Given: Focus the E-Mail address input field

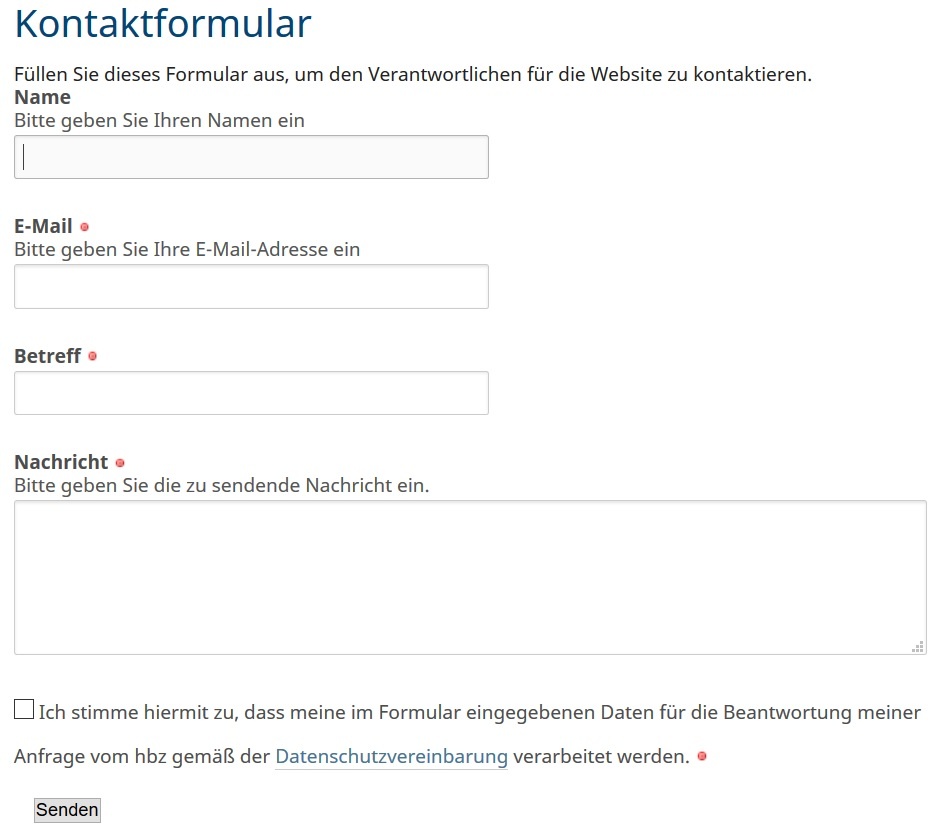Looking at the screenshot, I should click(x=251, y=286).
